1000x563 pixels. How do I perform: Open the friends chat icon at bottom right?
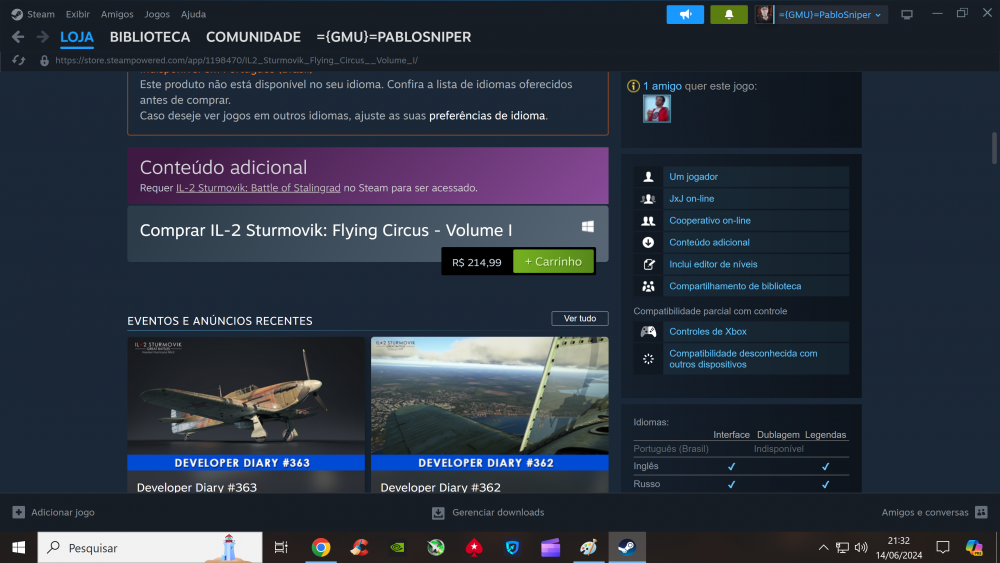click(x=982, y=512)
